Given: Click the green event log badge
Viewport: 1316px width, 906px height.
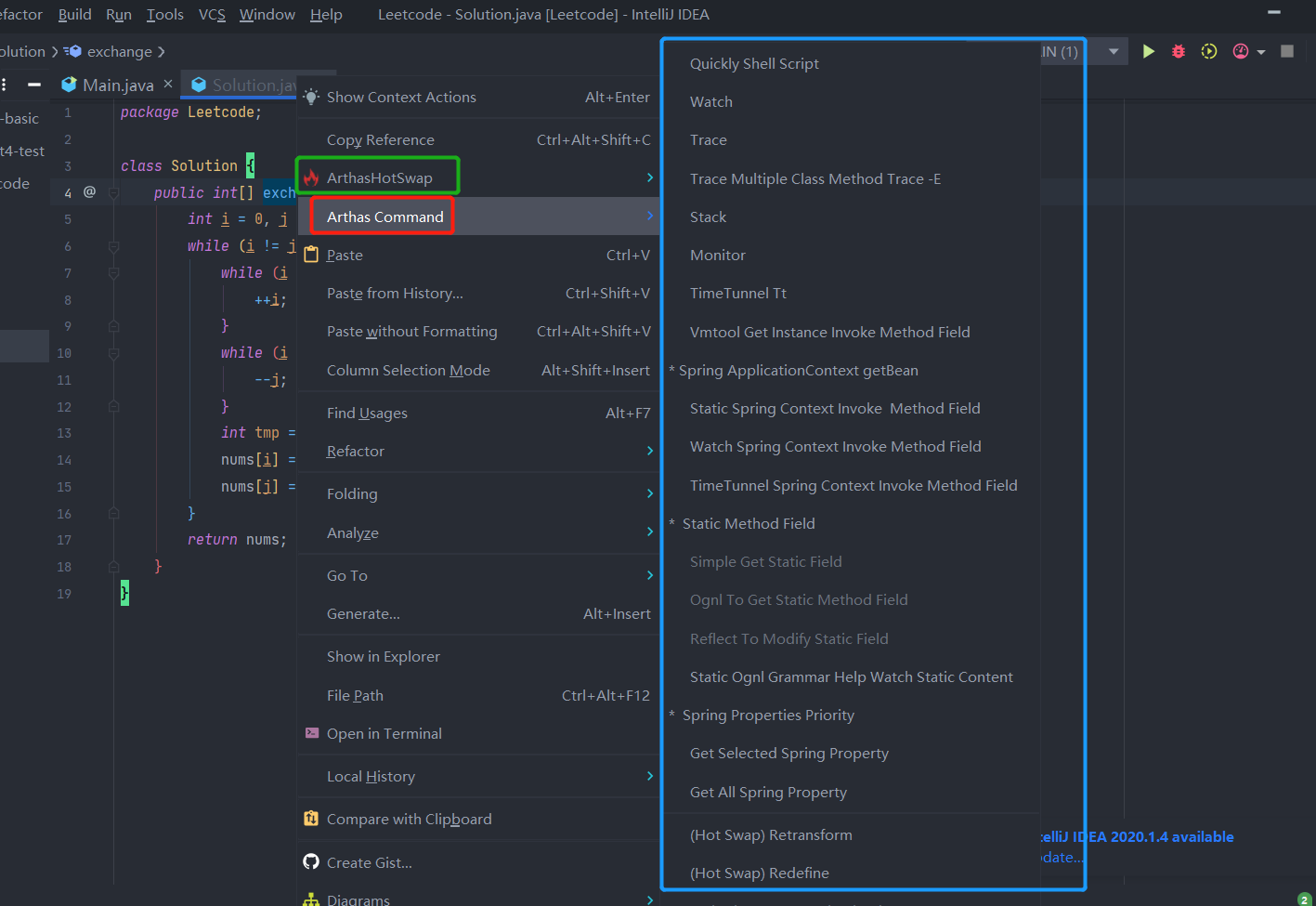Looking at the screenshot, I should coord(1305,899).
